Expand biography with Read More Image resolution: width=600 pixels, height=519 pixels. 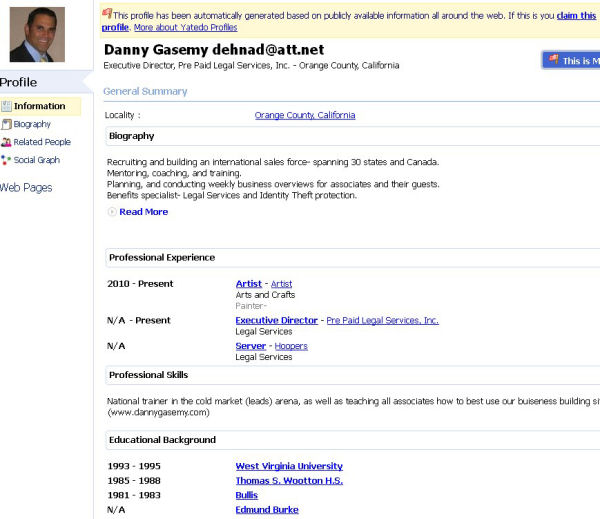point(143,212)
